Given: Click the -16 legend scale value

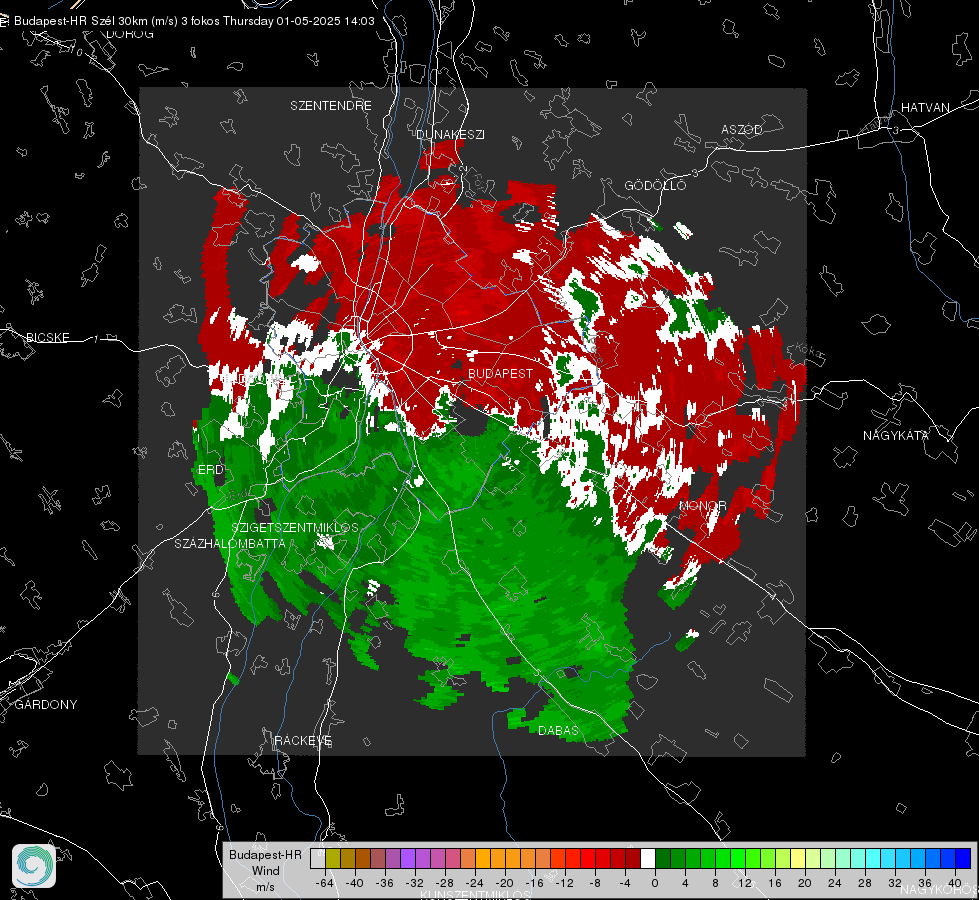Looking at the screenshot, I should [534, 883].
